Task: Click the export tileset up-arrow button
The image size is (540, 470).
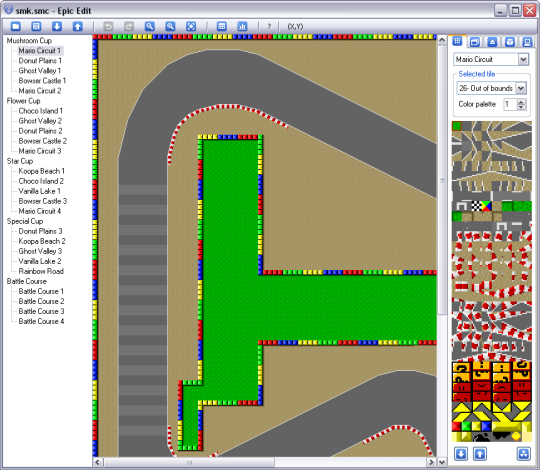Action: [480, 454]
